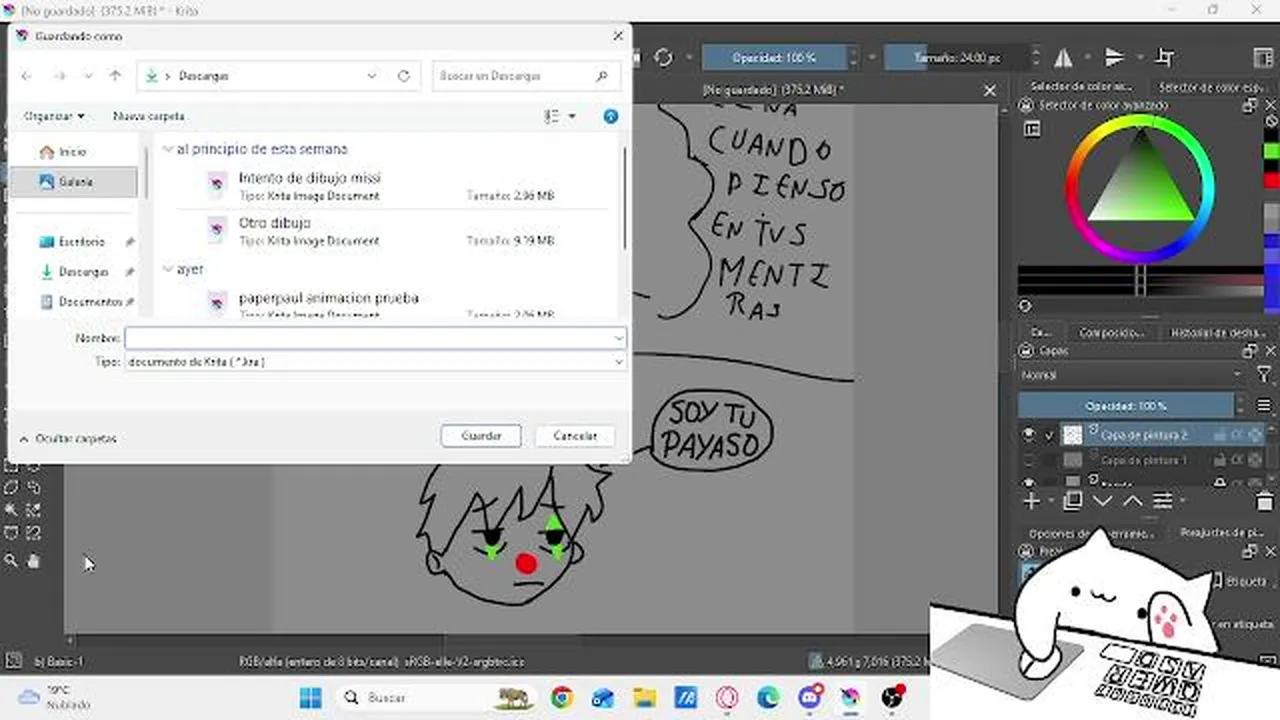Collapse the 'al principio de esta semana' group
Viewport: 1280px width, 720px height.
168,149
